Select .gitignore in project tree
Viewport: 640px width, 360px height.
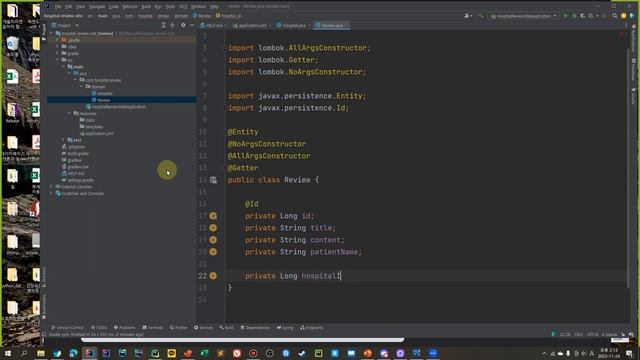tap(73, 147)
